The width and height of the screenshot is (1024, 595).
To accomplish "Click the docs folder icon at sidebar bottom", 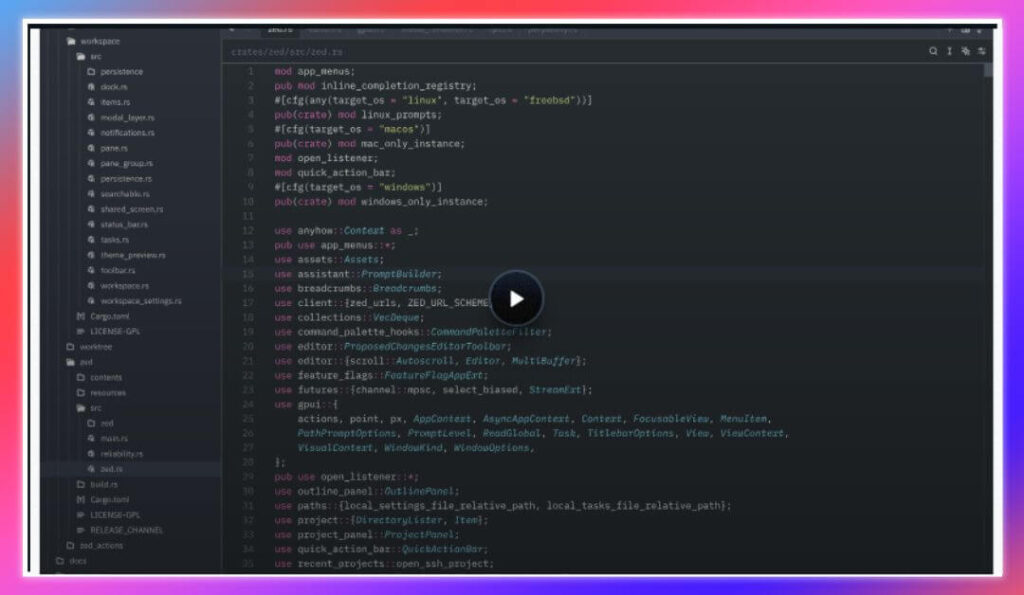I will coord(59,561).
